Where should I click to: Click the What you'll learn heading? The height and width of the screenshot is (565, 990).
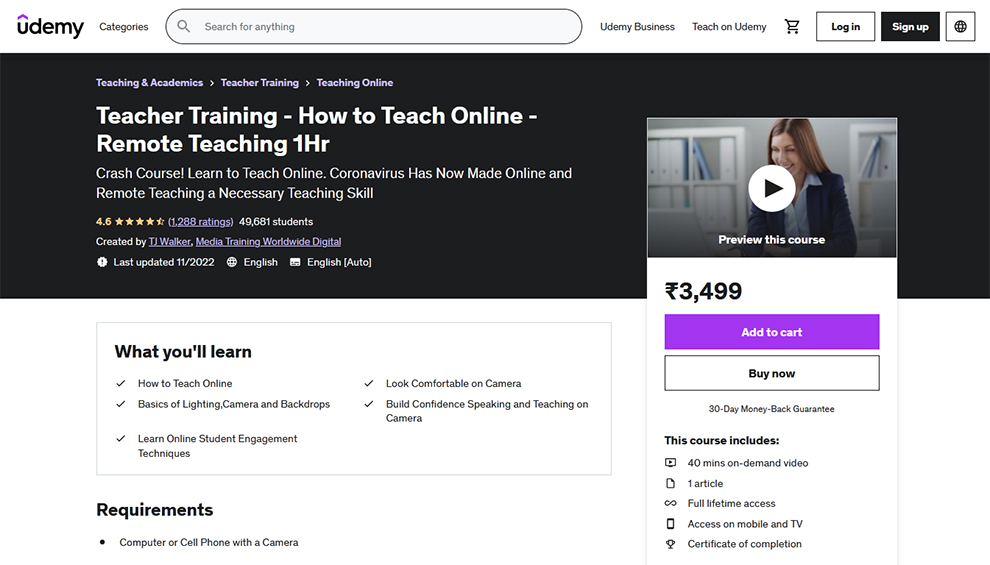point(183,352)
